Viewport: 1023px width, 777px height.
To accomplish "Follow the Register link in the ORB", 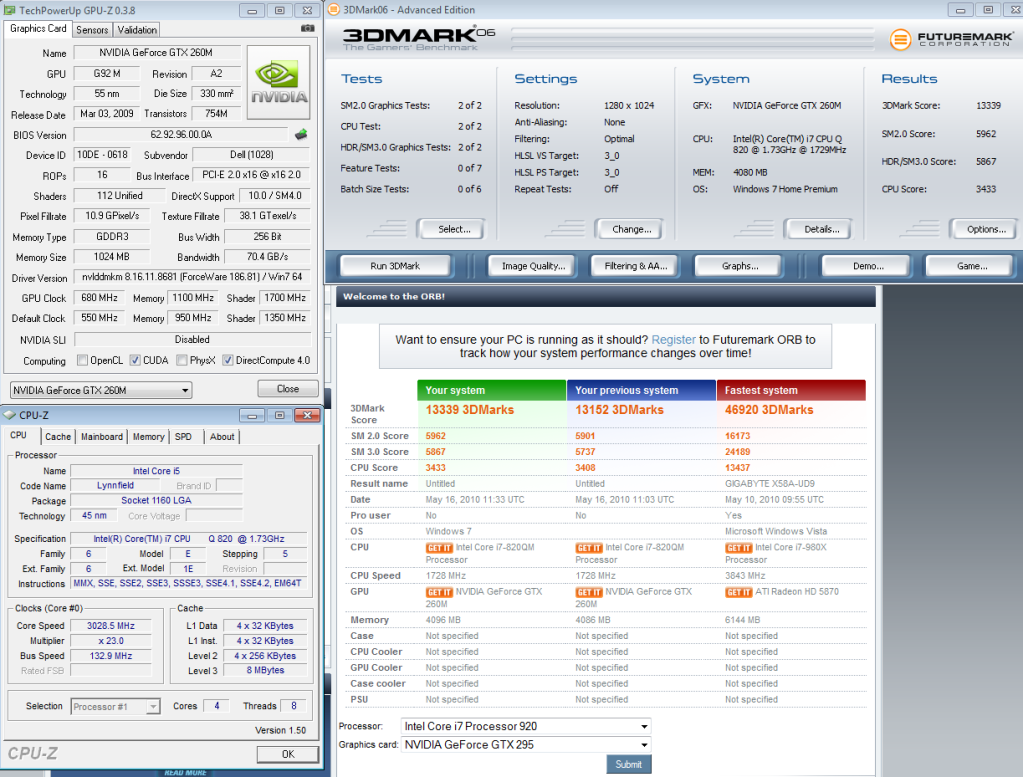I will click(x=673, y=340).
